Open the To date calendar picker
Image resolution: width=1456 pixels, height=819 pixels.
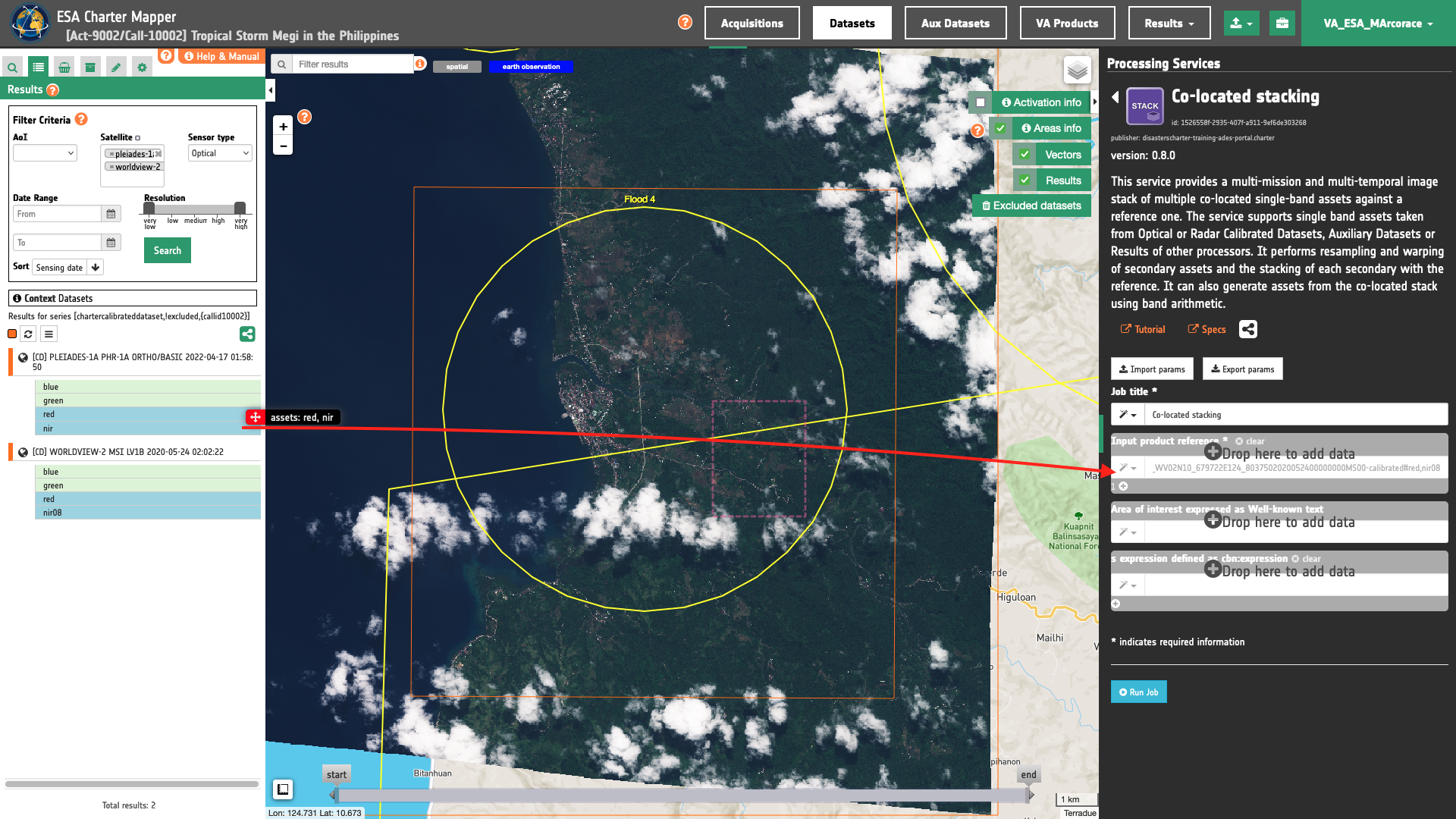tap(111, 243)
